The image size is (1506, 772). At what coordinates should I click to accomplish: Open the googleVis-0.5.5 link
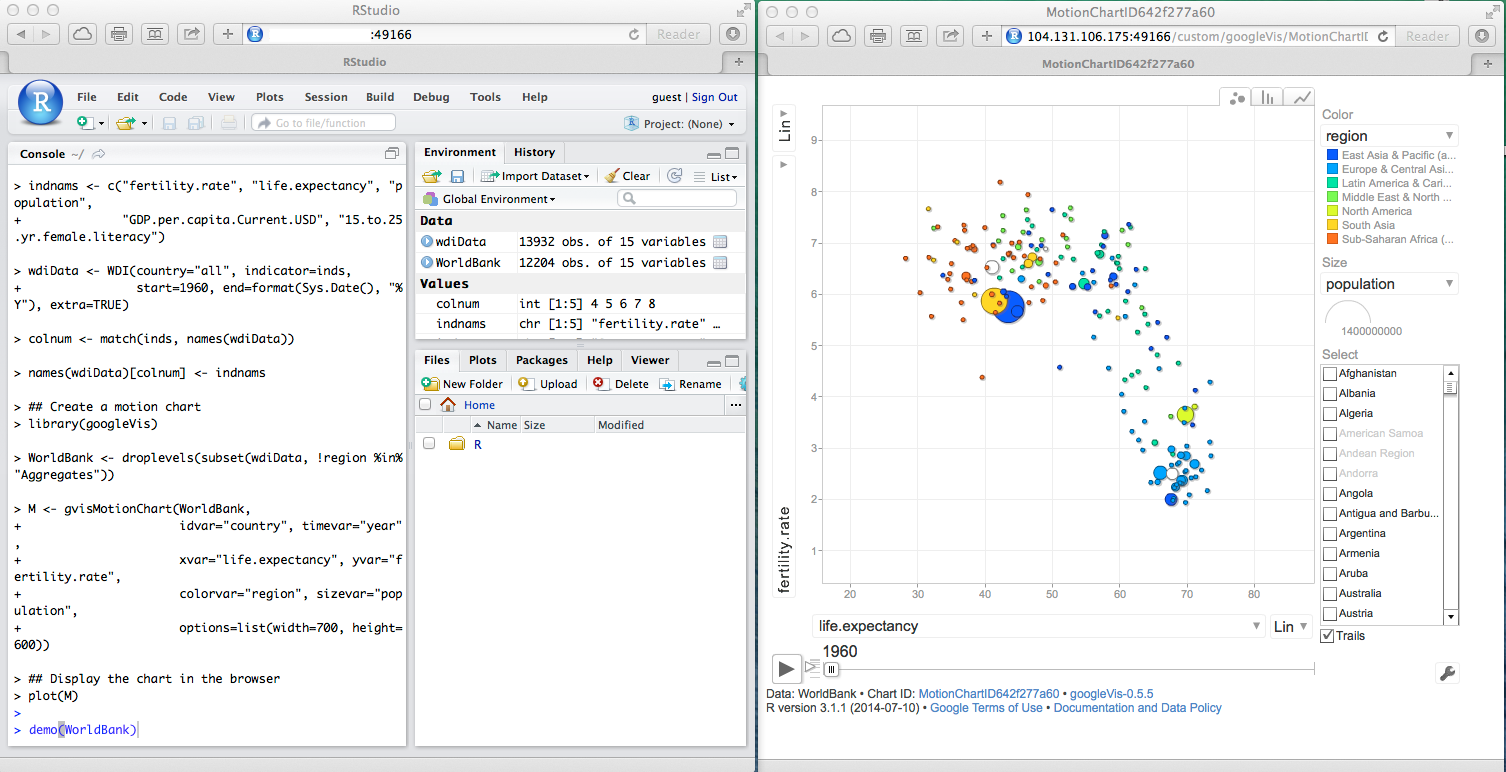pos(1111,693)
